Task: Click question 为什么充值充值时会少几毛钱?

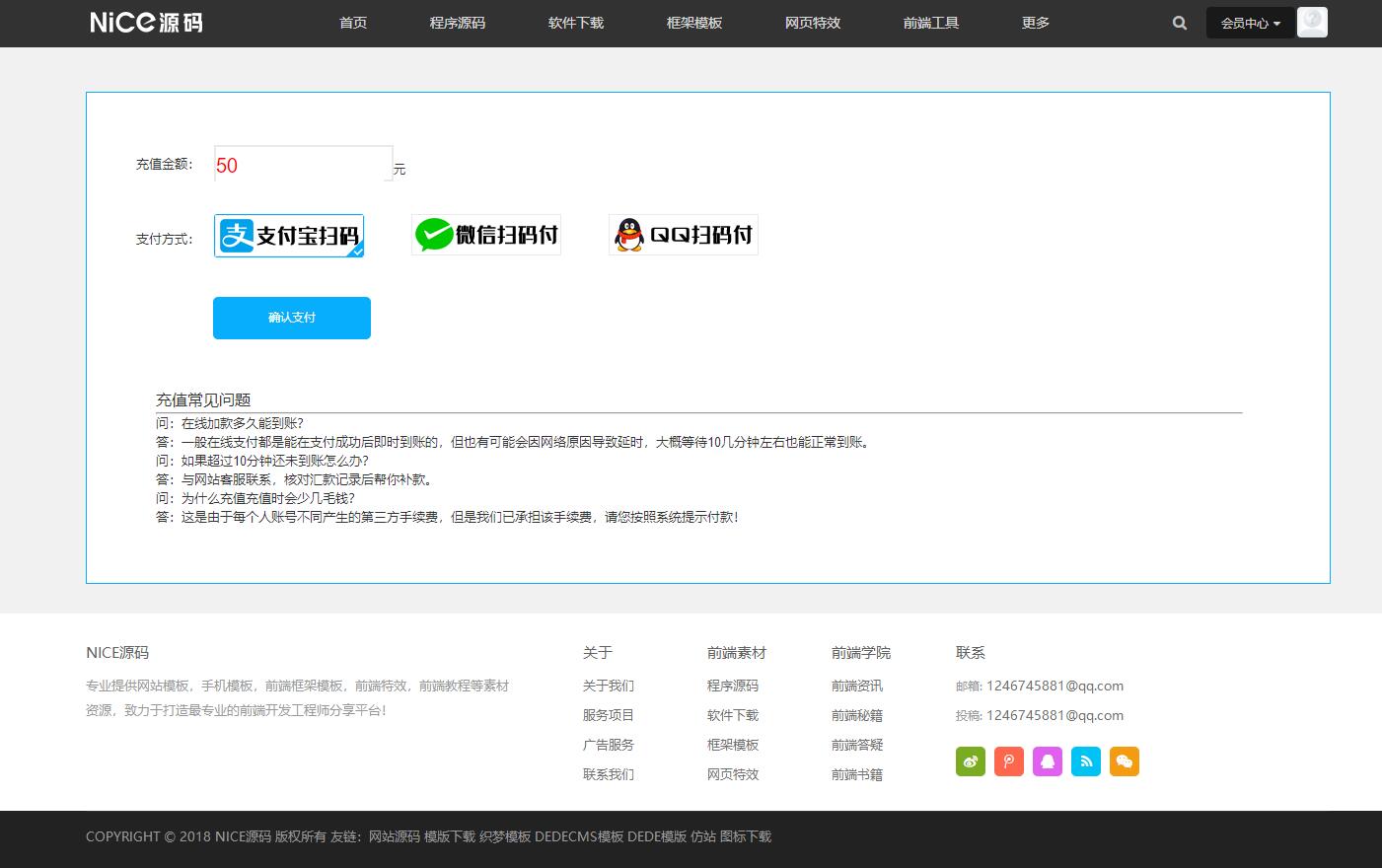Action: (x=267, y=498)
